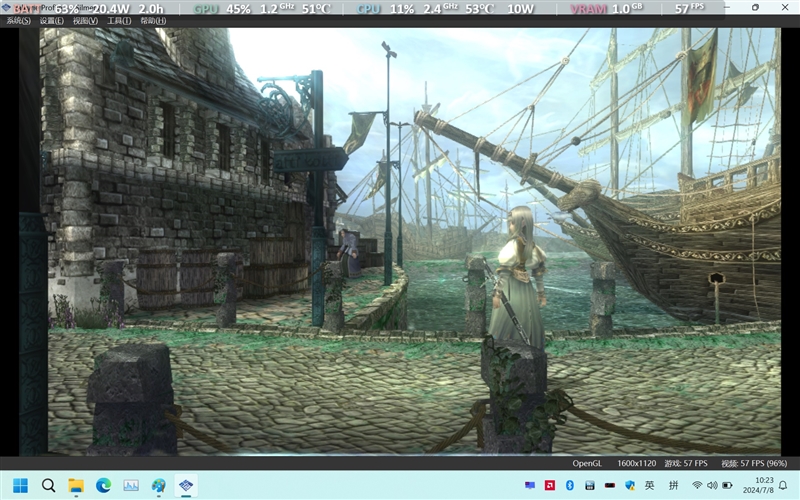
Task: Click the floppy disk tray icon
Action: 590,485
